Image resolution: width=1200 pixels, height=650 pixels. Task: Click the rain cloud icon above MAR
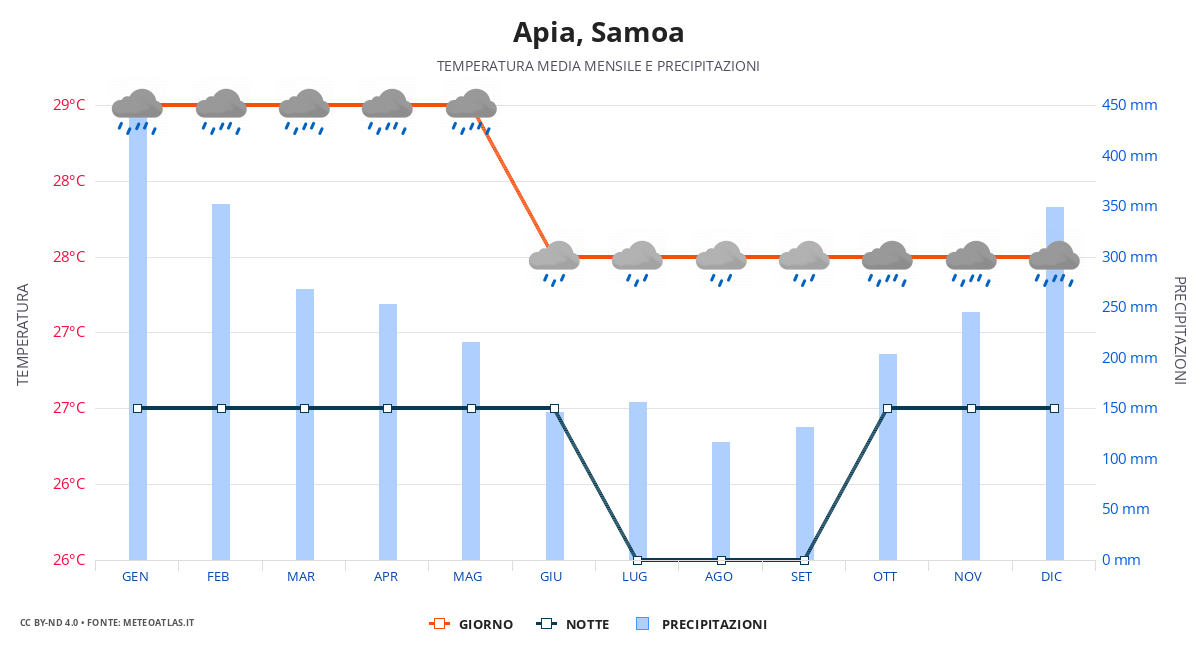304,110
